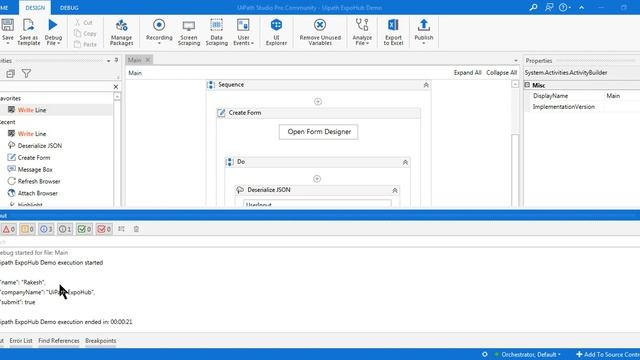Click Open Form Designer button
Screen dimensions: 640x360
319,132
